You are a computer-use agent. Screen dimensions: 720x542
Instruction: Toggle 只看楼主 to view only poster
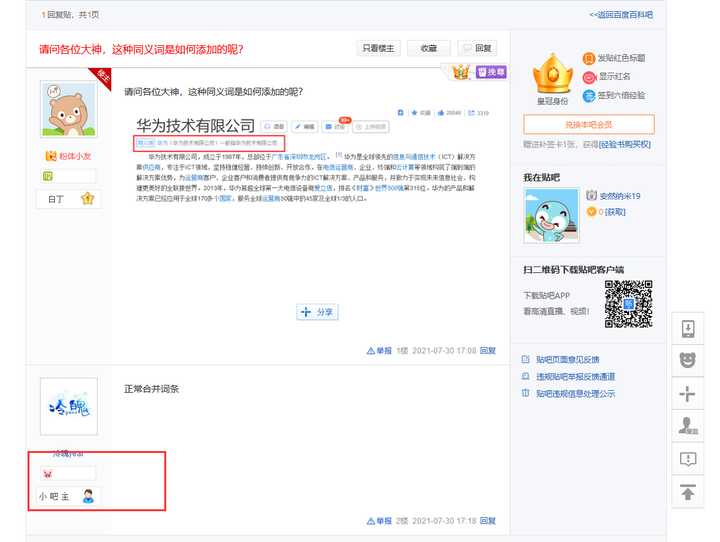click(x=379, y=48)
